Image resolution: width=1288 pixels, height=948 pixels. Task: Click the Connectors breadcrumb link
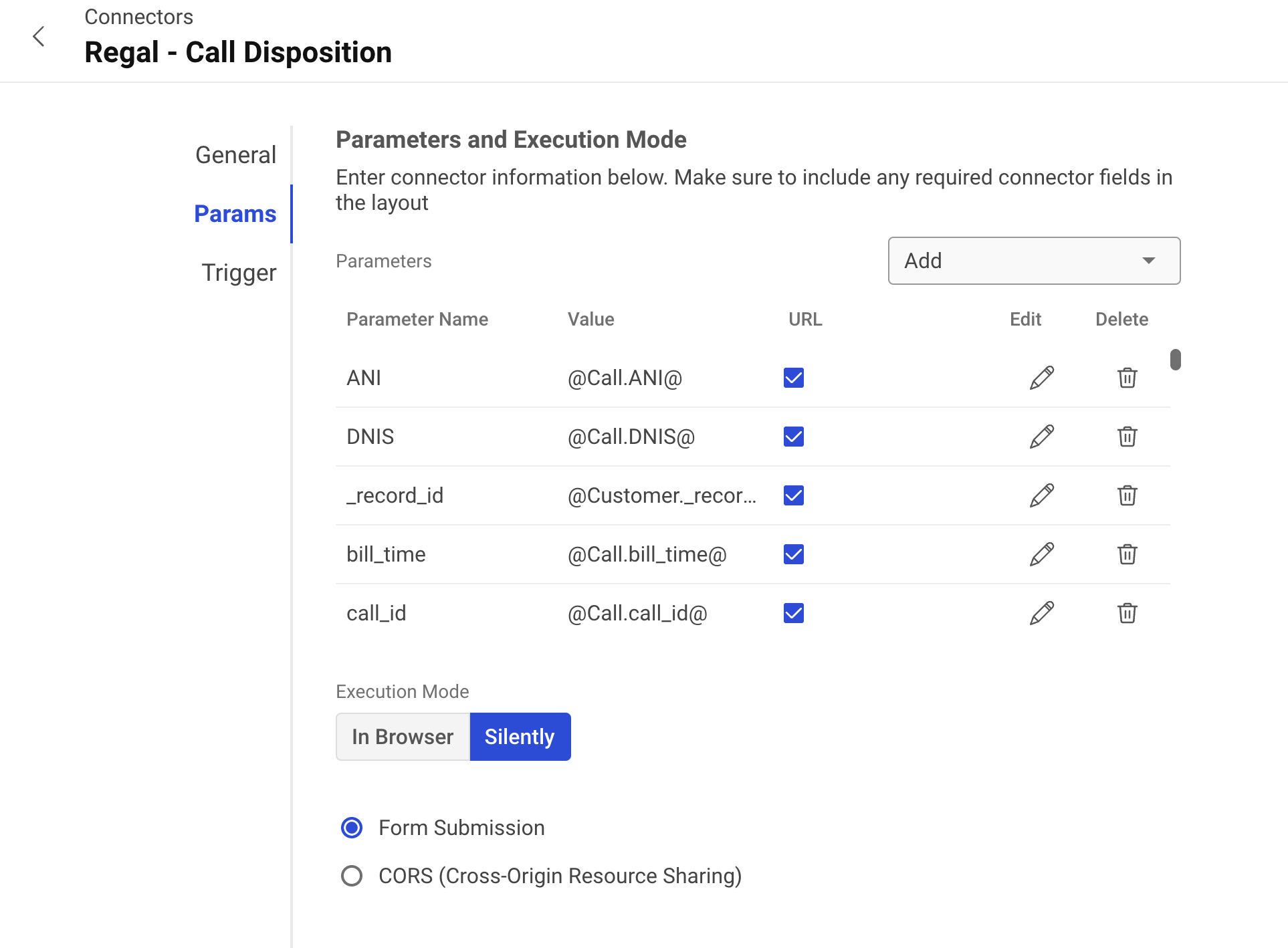tap(138, 17)
